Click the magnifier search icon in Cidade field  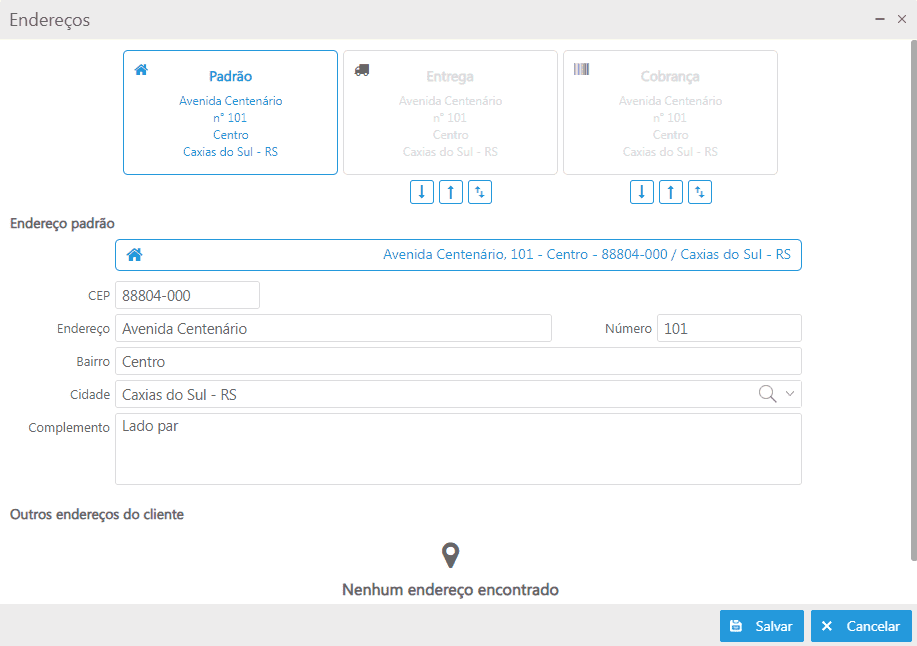tap(767, 394)
